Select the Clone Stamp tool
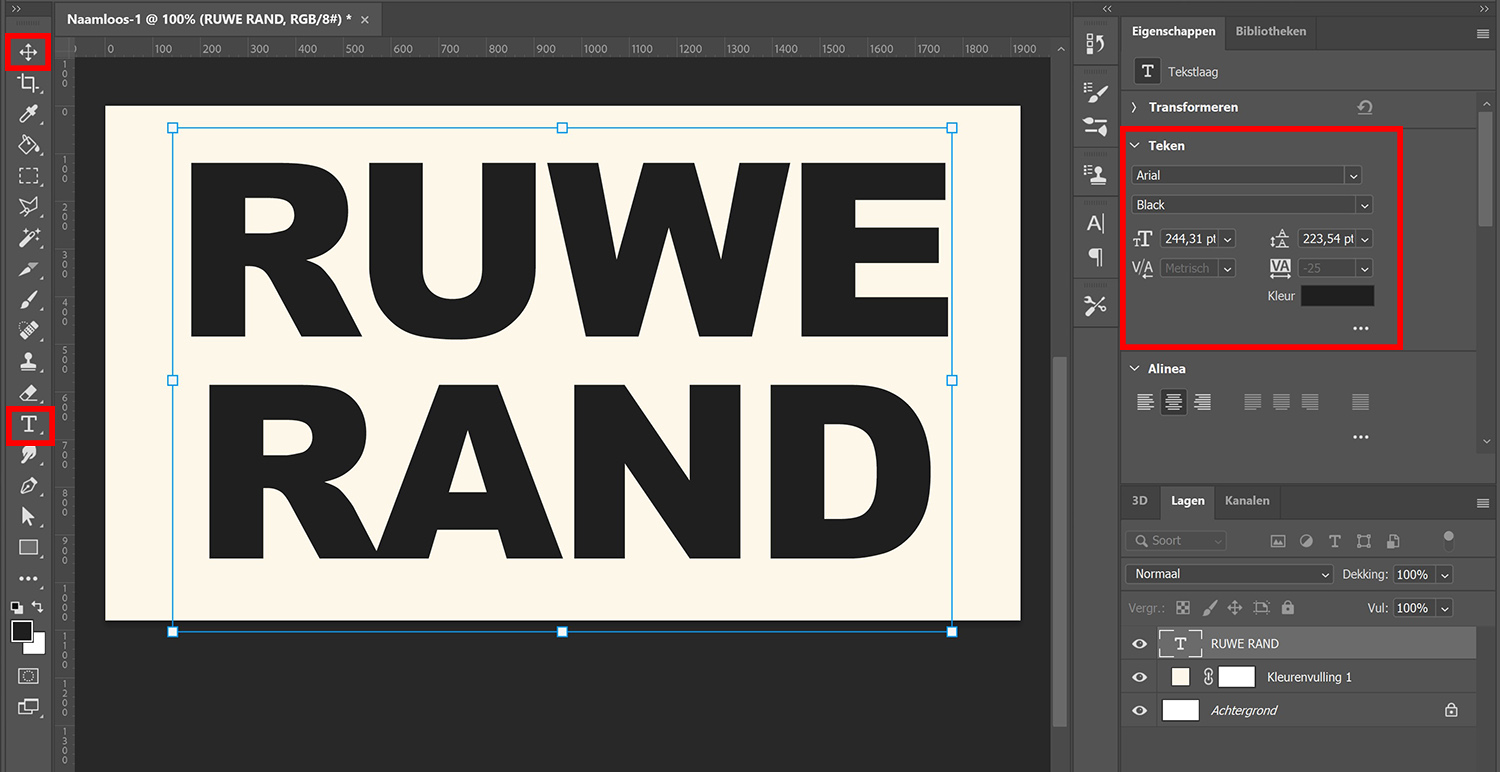Screen dimensions: 1500x772 tap(28, 361)
